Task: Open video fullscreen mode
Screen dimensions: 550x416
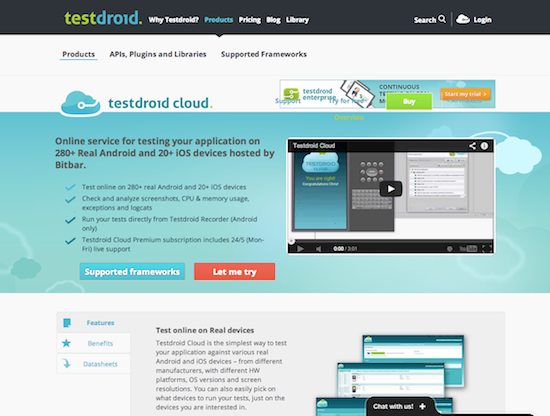Action: coord(487,249)
